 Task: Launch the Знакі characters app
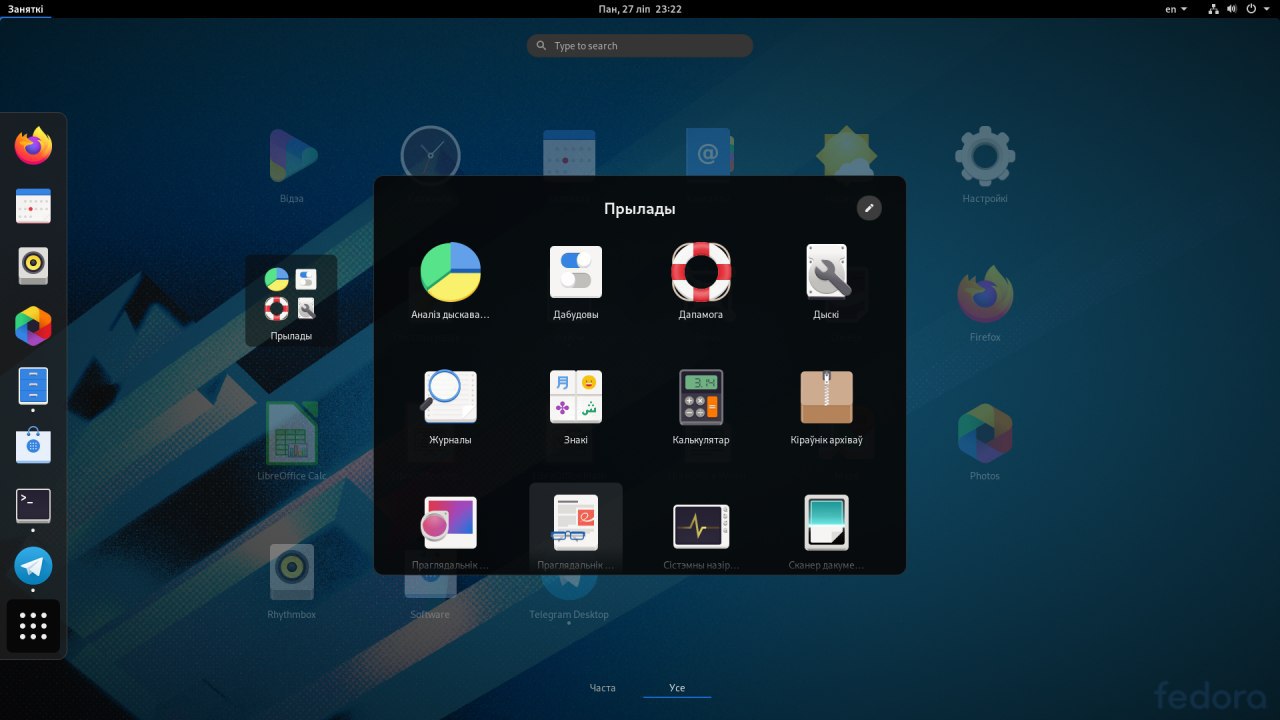[x=576, y=406]
